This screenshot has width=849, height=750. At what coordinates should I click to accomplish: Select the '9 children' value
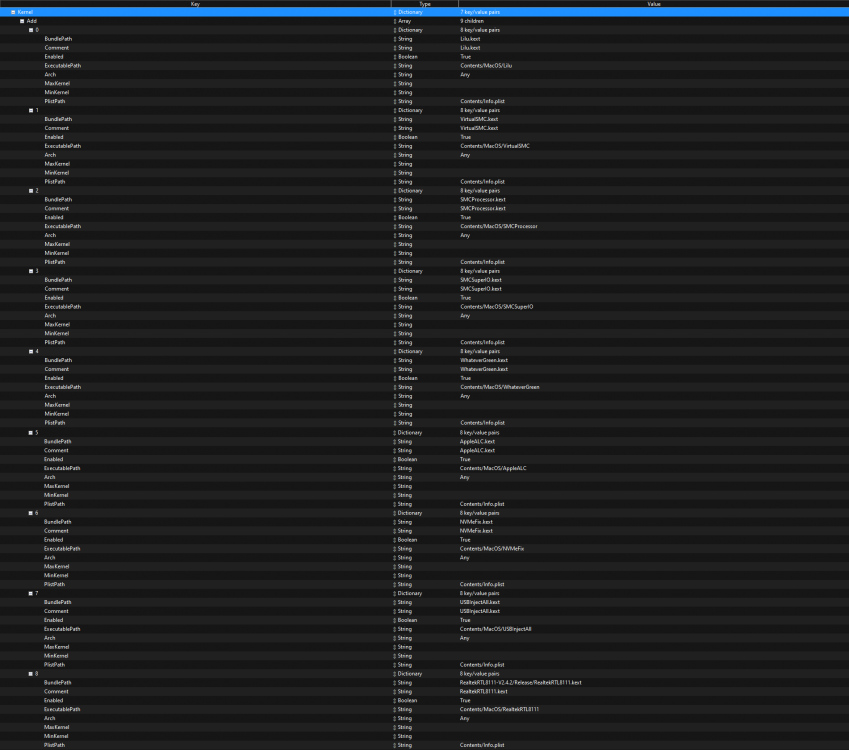click(472, 21)
